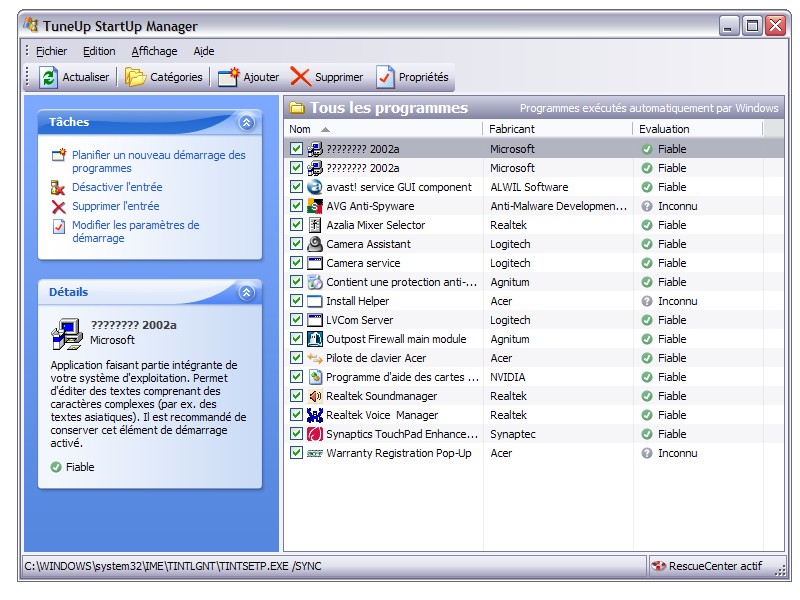
Task: Click the status bar resize grip
Action: click(x=780, y=571)
